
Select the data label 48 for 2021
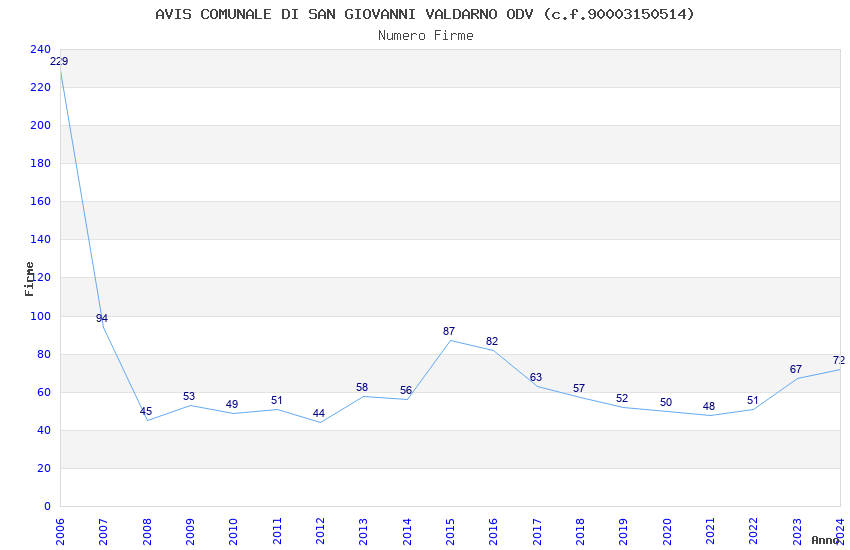(709, 406)
